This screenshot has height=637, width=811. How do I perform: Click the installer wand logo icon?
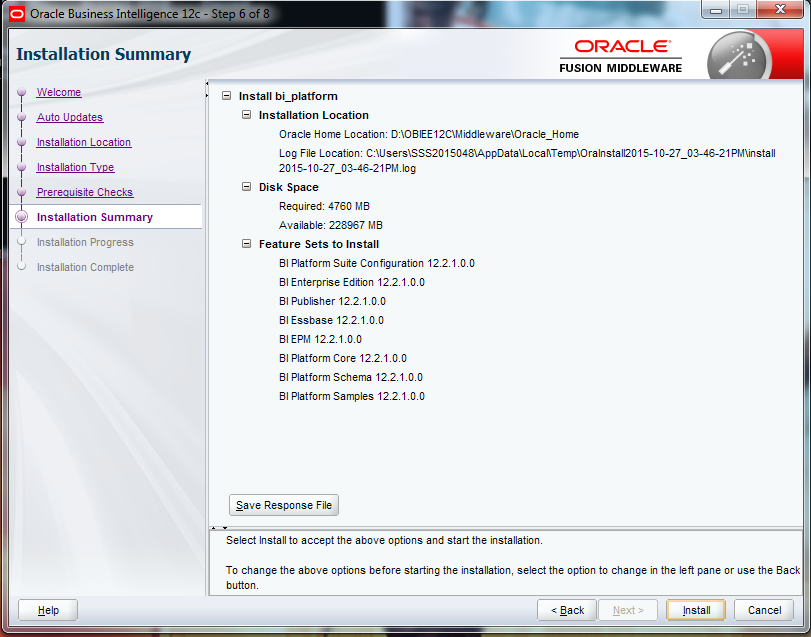click(739, 56)
